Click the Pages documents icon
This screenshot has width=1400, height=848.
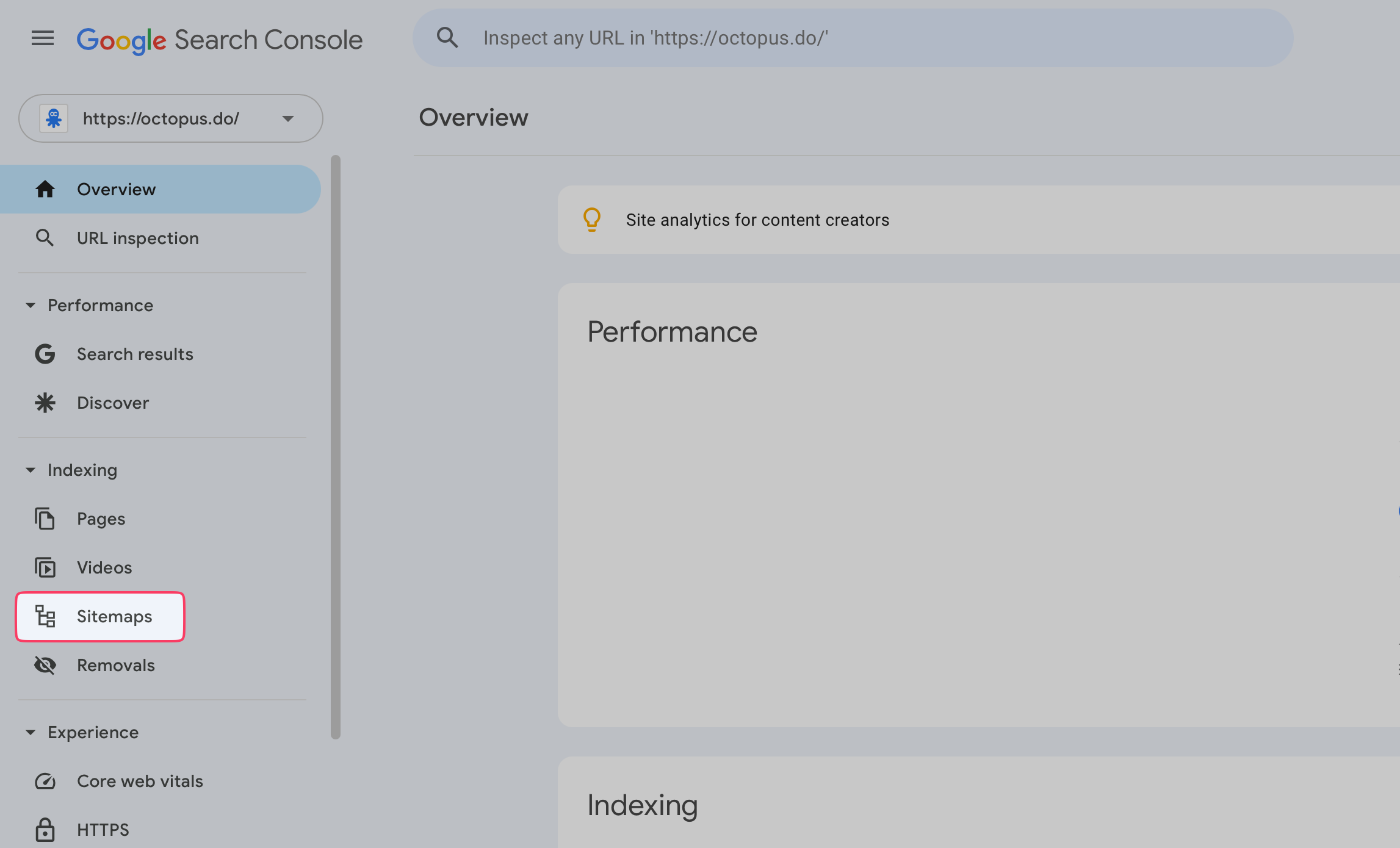[45, 519]
